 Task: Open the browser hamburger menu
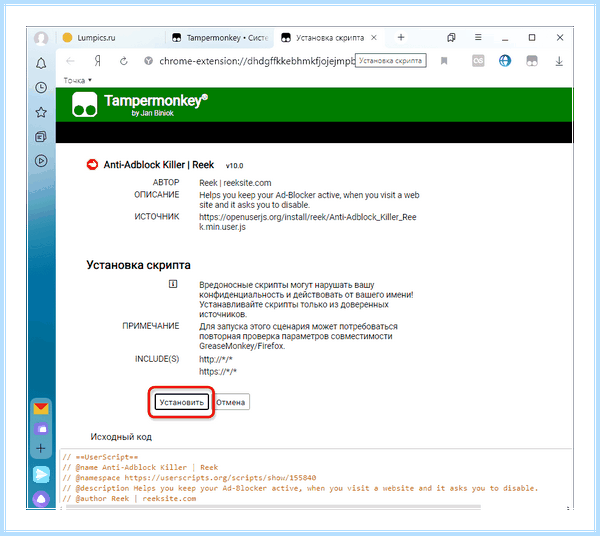tap(478, 37)
